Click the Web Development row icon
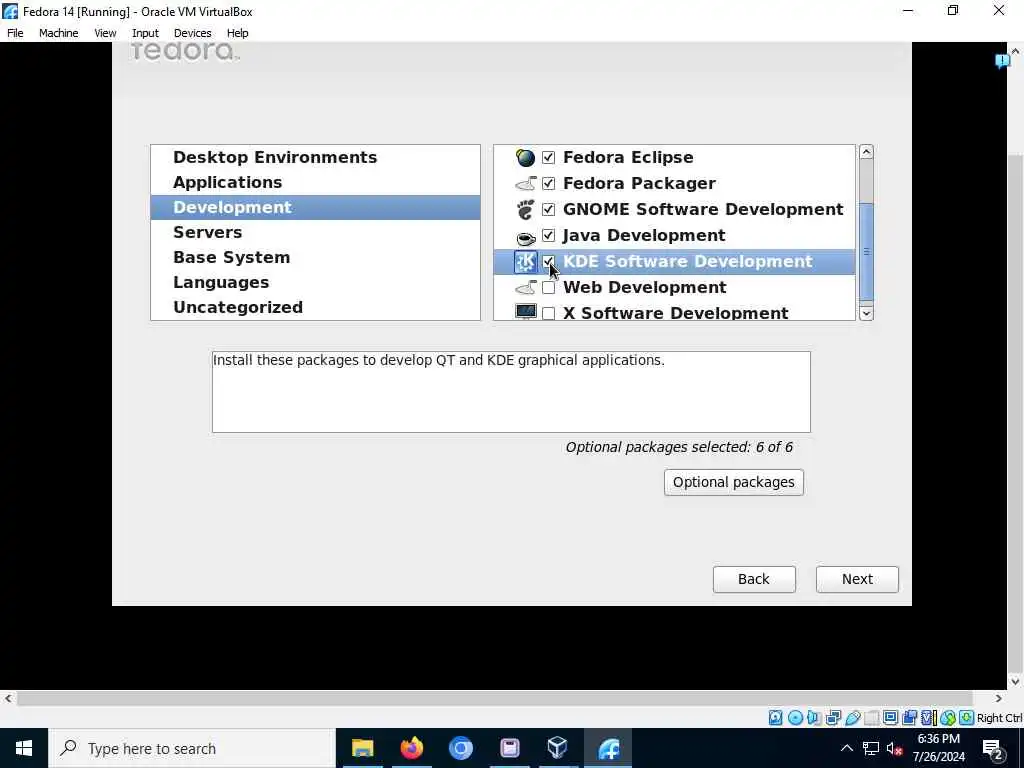Screen dimensions: 1024x768 (x=526, y=287)
